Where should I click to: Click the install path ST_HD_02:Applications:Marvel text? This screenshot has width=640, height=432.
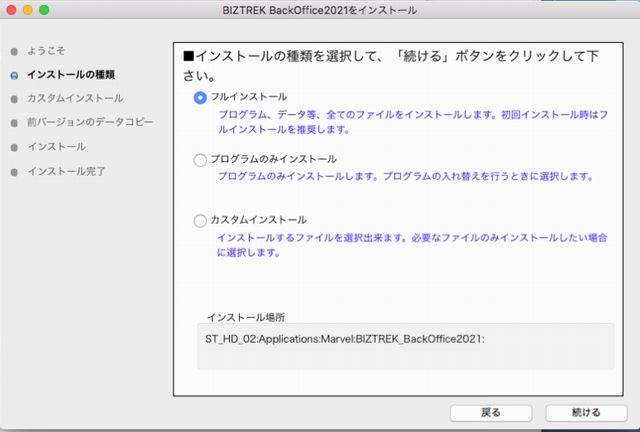[x=345, y=339]
